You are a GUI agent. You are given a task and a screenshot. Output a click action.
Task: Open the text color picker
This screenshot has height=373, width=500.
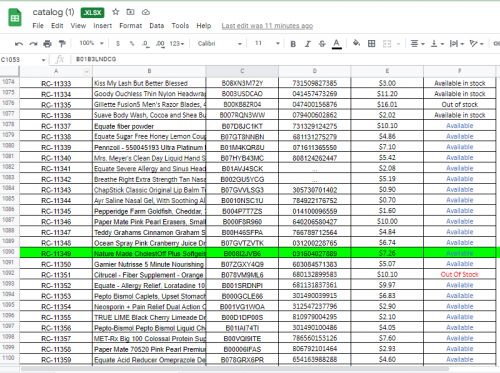click(x=337, y=44)
